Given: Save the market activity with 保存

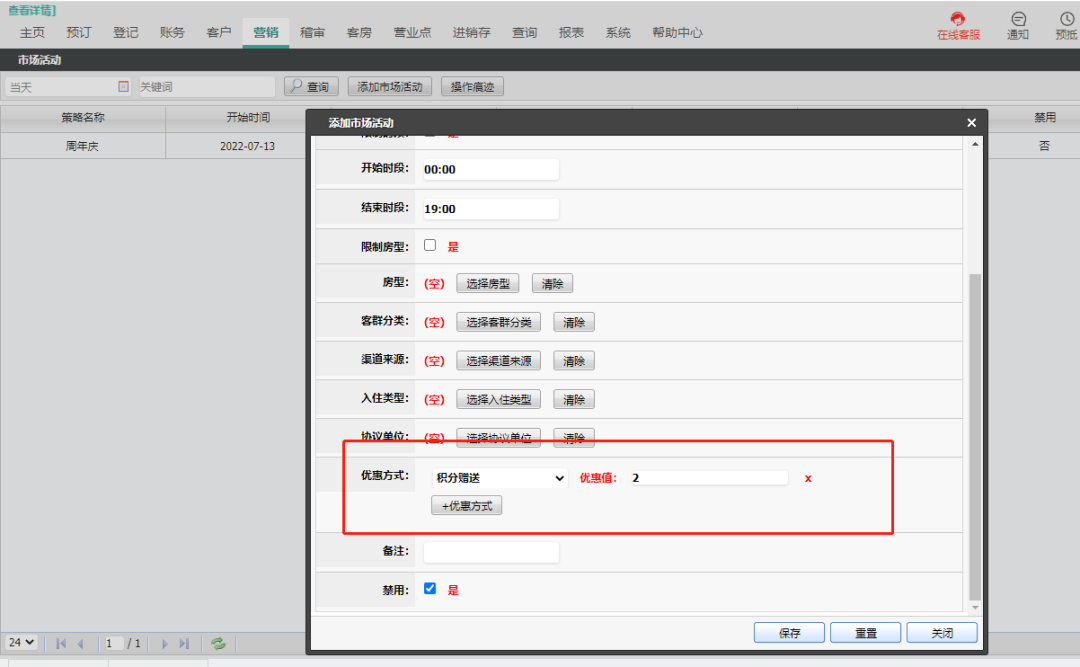Looking at the screenshot, I should click(789, 633).
